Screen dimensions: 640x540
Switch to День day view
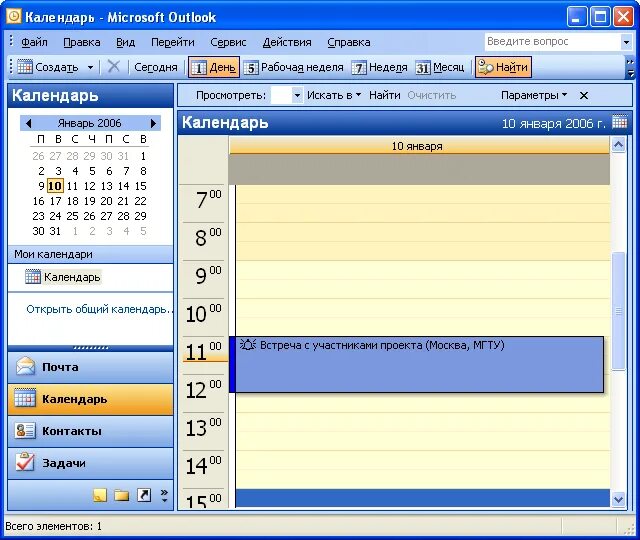coord(213,67)
